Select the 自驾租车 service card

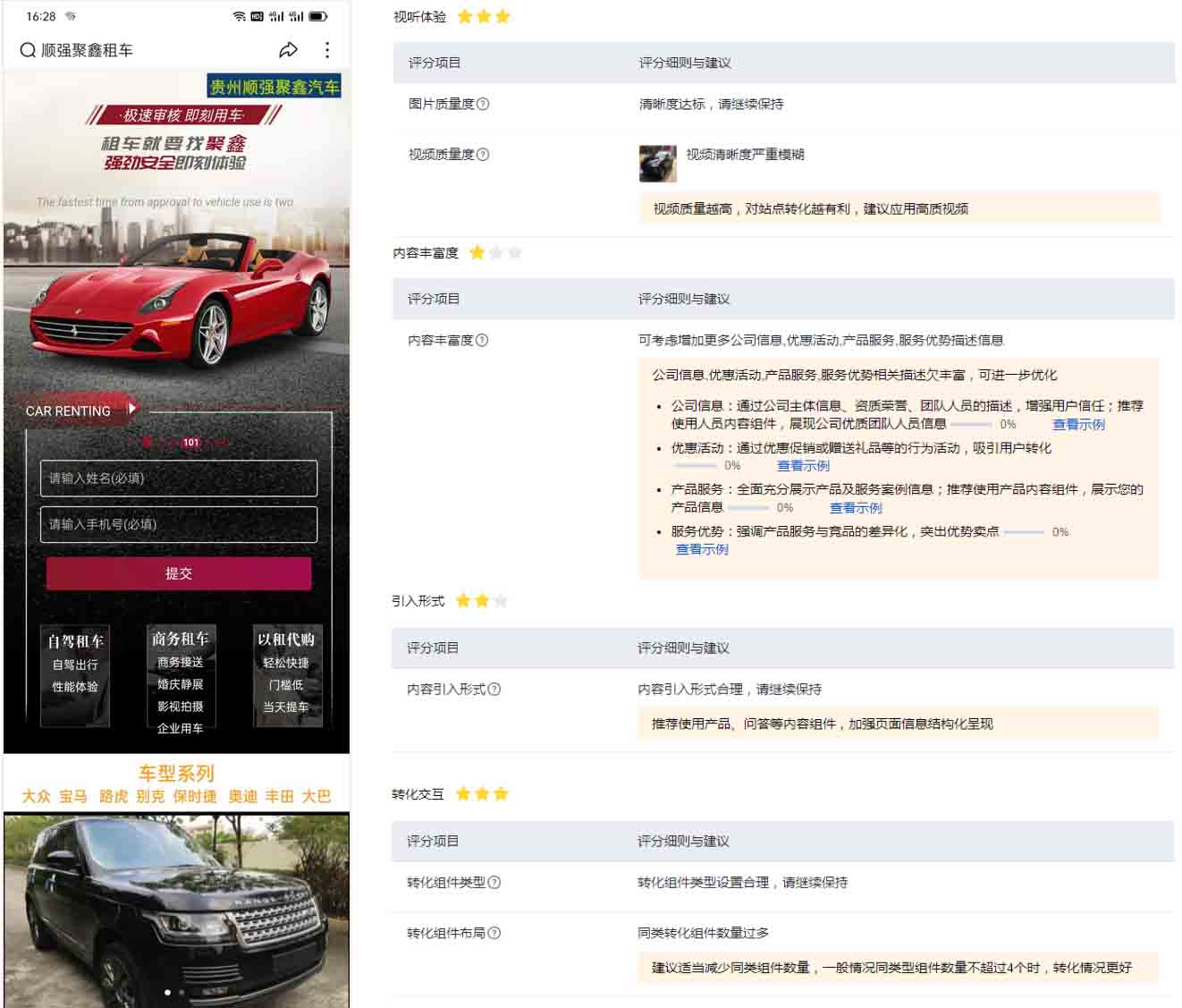76,674
